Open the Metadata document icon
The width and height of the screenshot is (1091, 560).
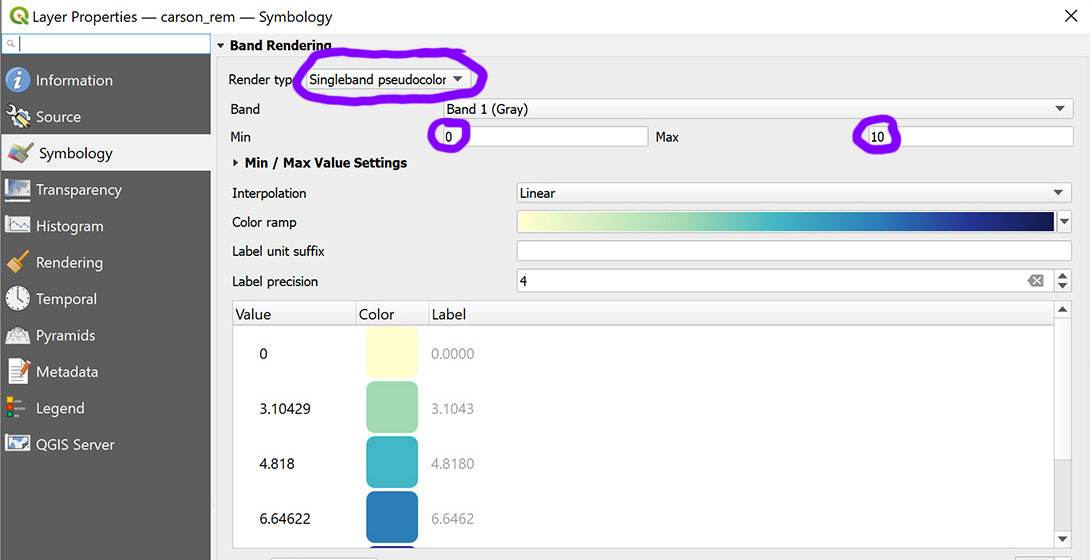pyautogui.click(x=19, y=371)
